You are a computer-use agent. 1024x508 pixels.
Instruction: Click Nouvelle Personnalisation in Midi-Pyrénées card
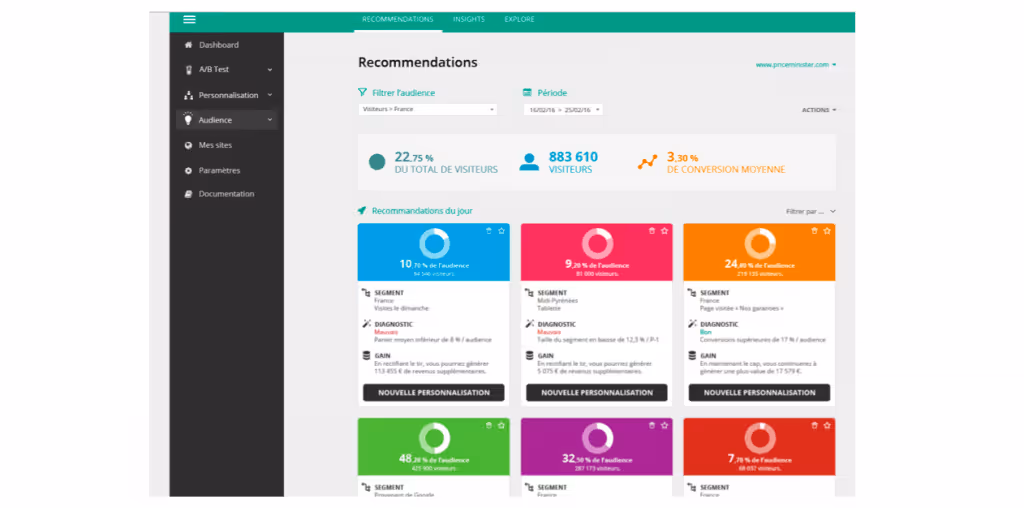coord(597,392)
